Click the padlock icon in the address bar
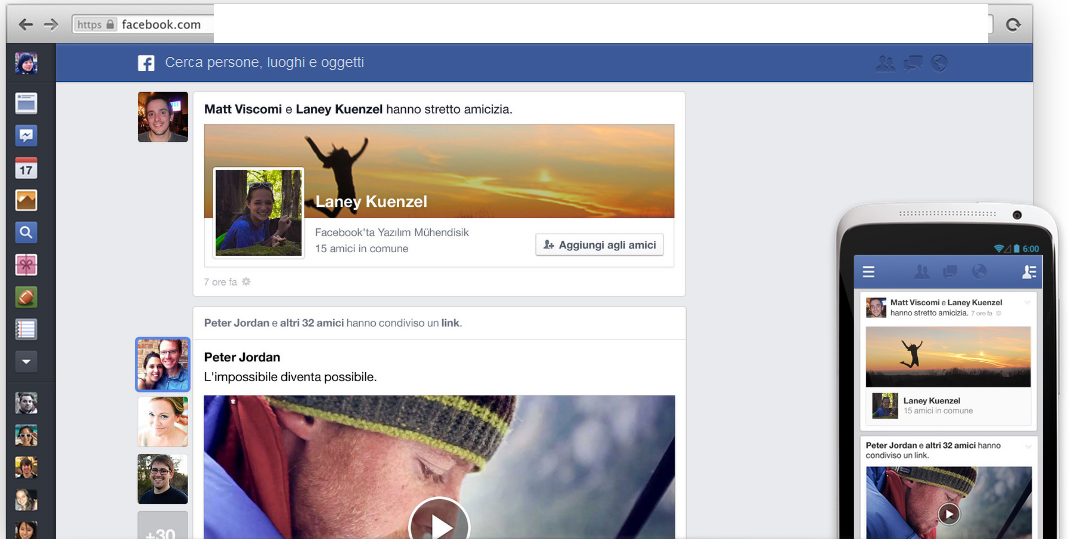 tap(110, 25)
